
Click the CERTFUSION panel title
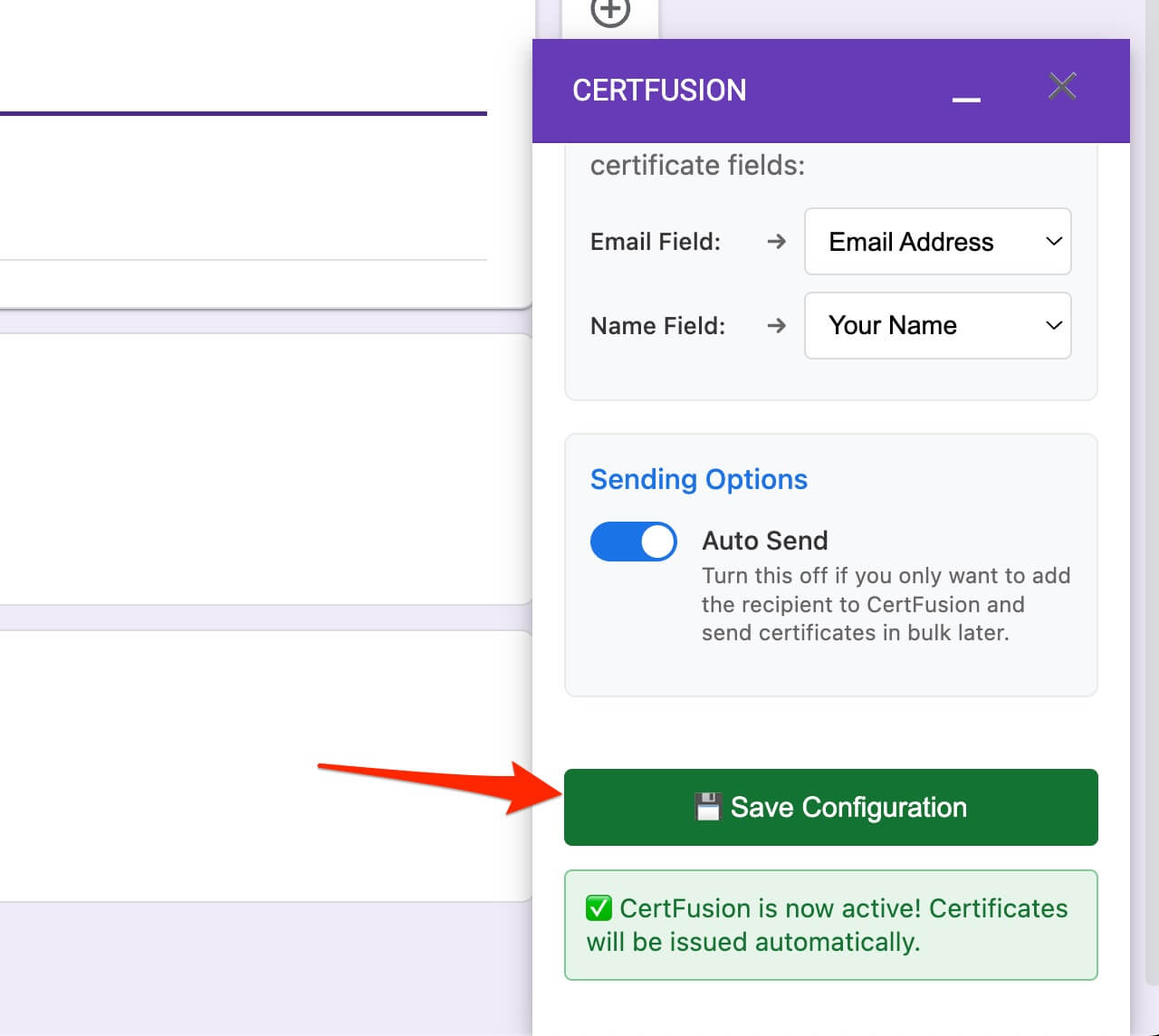point(659,91)
